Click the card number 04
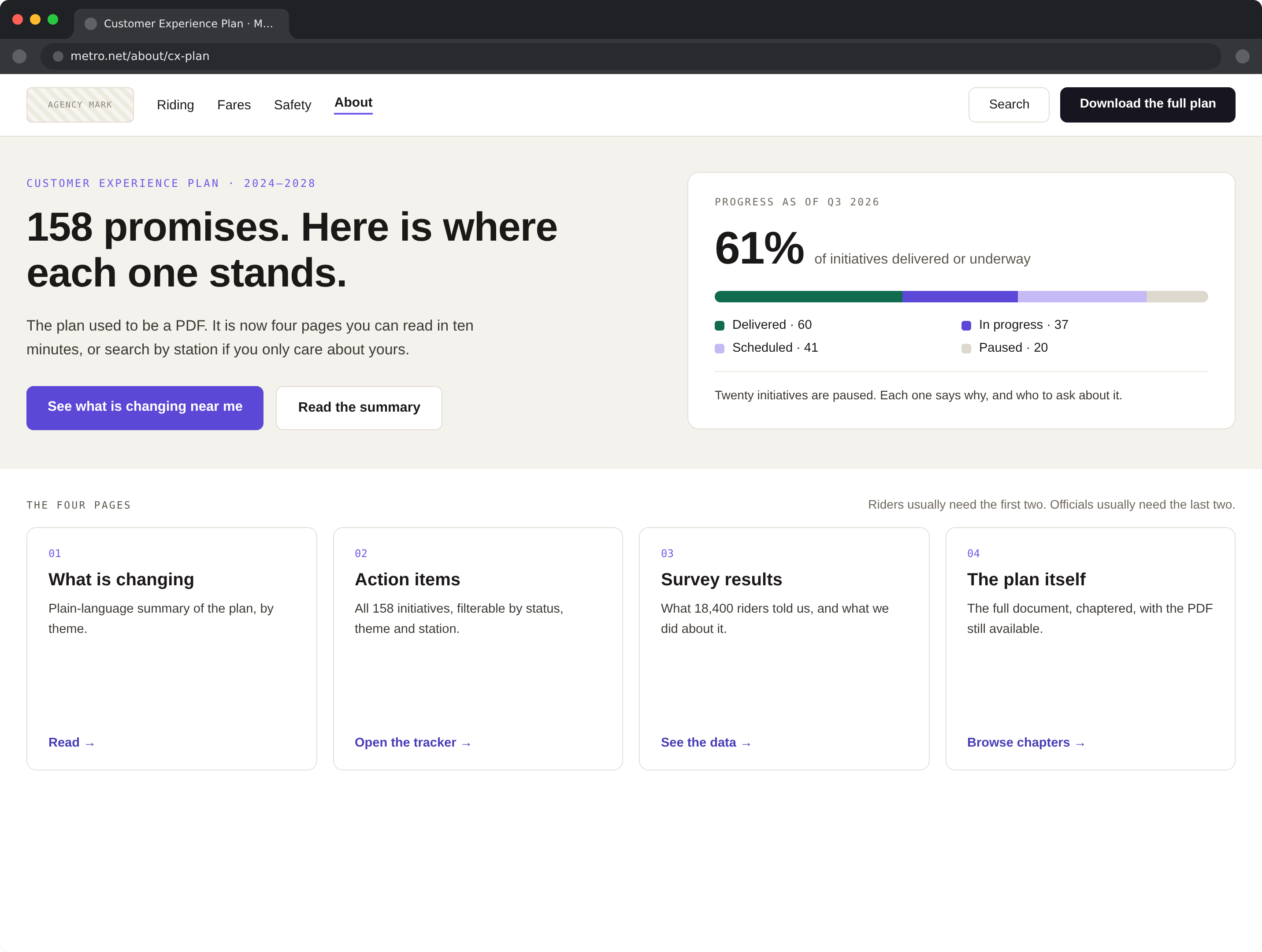The height and width of the screenshot is (952, 1262). coord(973,553)
